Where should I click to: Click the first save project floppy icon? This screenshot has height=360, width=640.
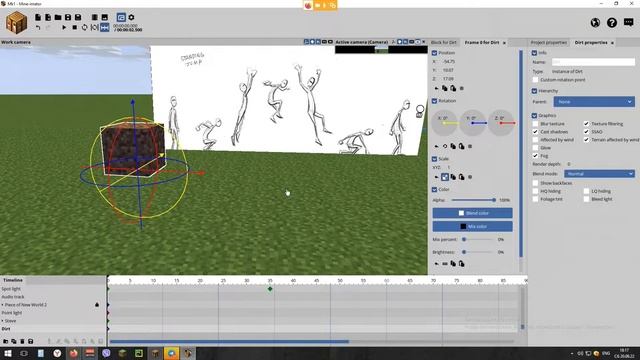click(x=68, y=17)
